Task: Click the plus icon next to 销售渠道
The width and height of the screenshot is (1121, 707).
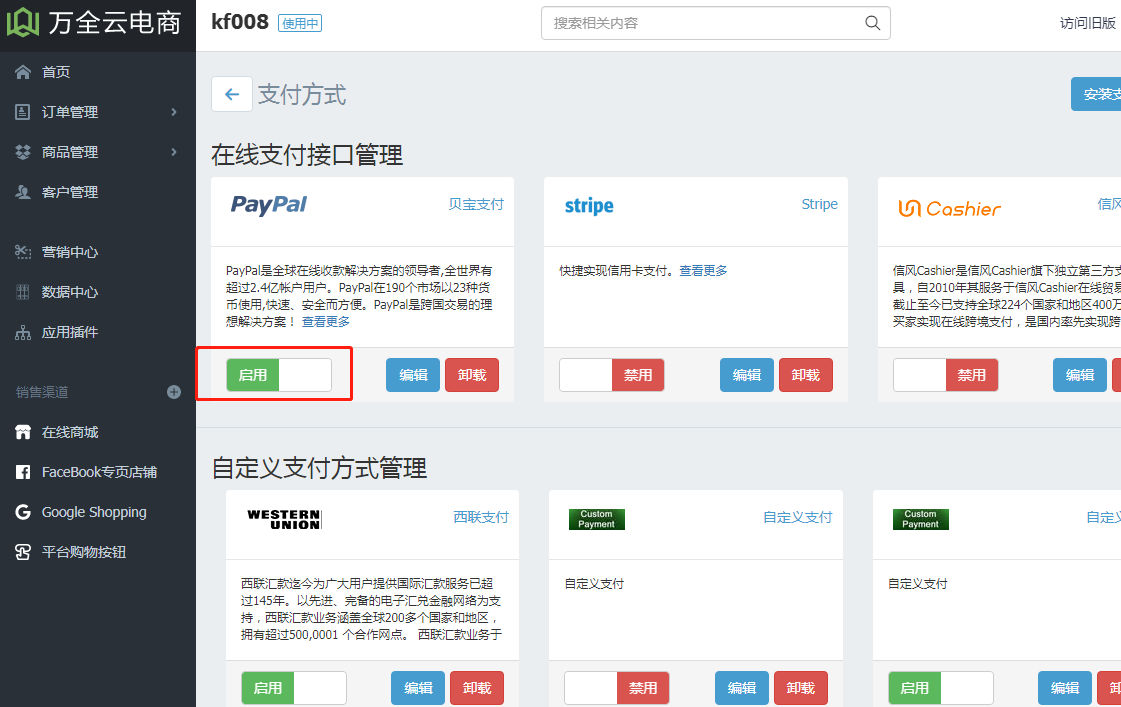Action: pyautogui.click(x=173, y=392)
